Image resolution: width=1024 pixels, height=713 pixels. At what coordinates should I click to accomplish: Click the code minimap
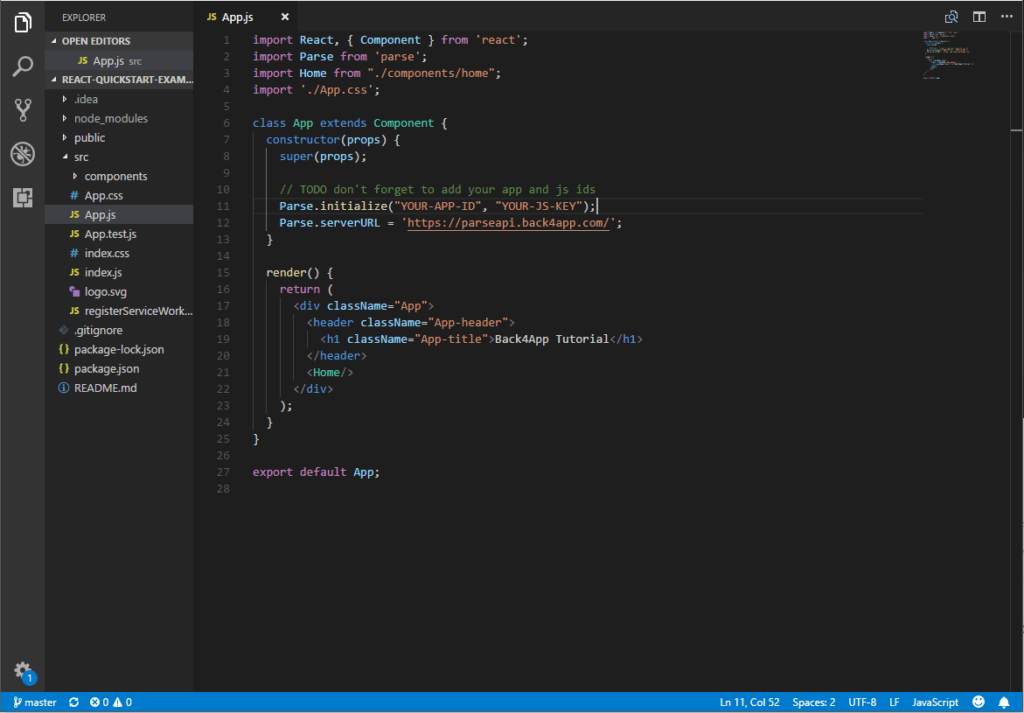tap(951, 55)
